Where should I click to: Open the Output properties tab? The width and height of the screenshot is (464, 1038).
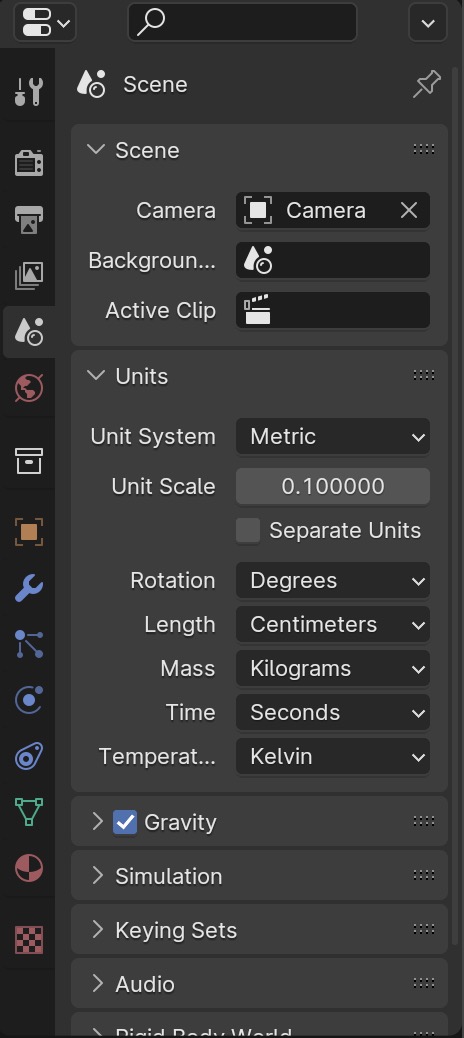coord(28,219)
